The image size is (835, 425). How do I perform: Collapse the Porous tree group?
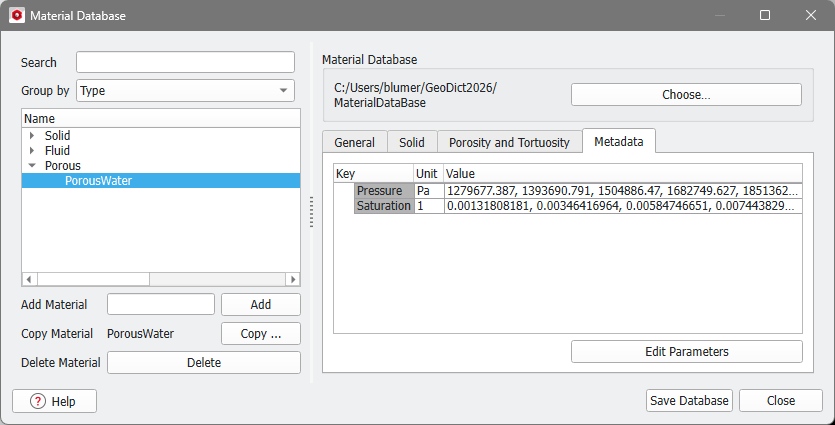32,166
